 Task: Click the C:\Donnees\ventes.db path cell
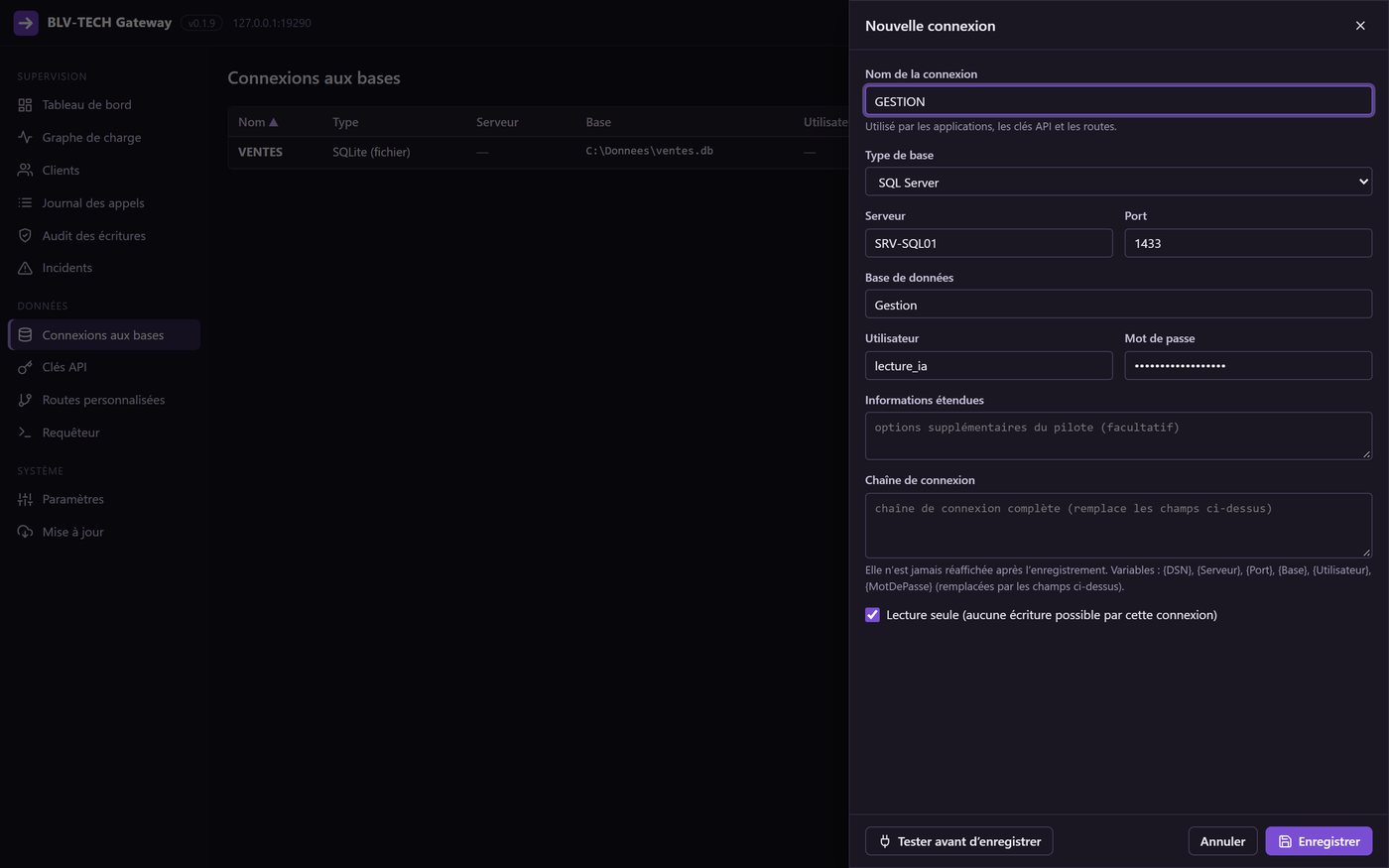click(649, 152)
